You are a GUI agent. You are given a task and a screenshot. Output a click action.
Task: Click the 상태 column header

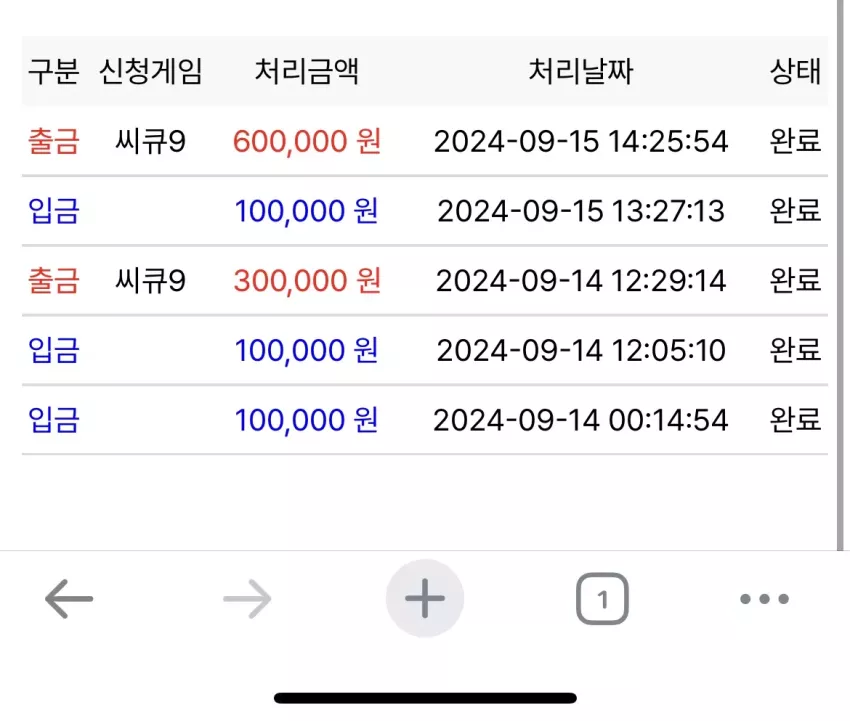click(x=795, y=72)
